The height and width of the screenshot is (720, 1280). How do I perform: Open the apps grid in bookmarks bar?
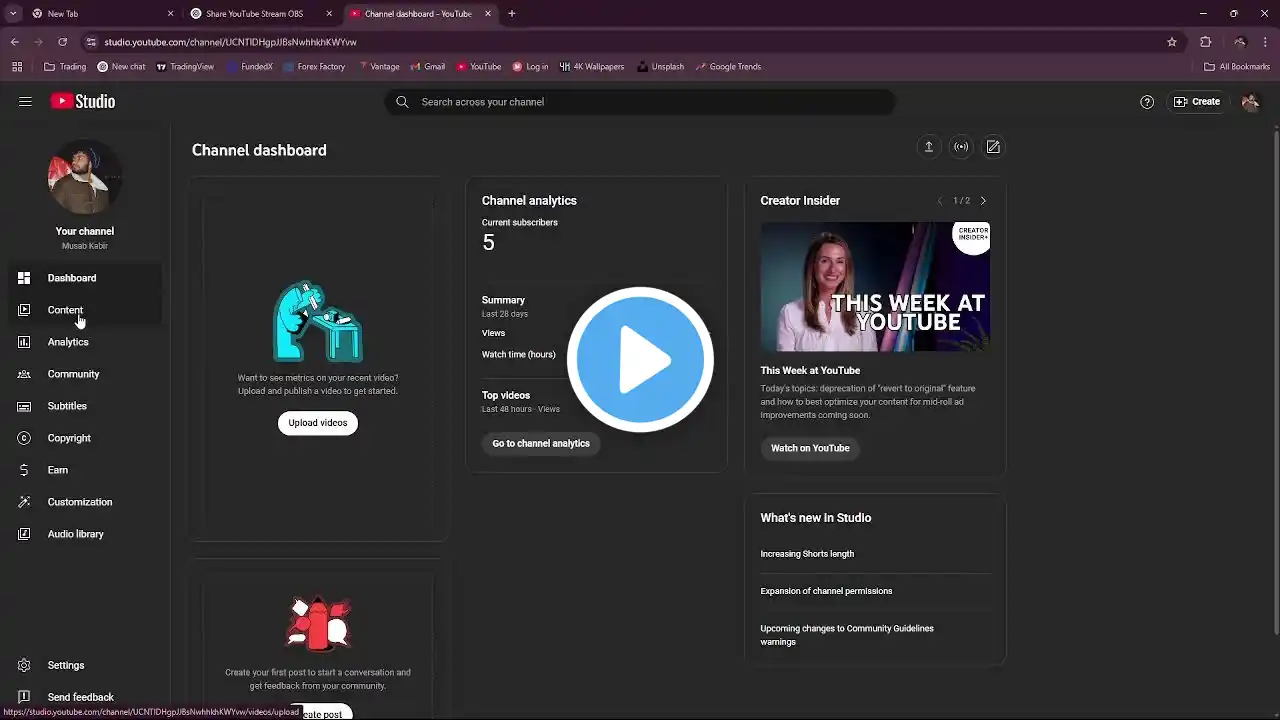tap(17, 67)
